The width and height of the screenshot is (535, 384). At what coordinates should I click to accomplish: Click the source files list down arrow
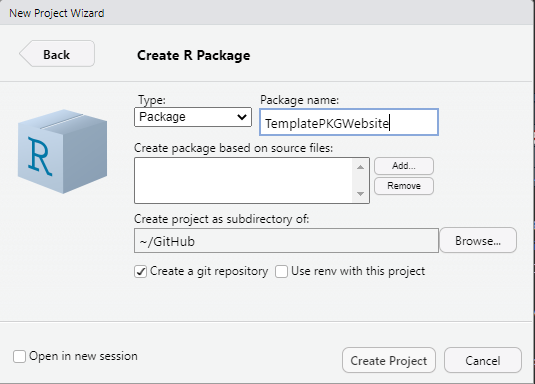pyautogui.click(x=360, y=194)
